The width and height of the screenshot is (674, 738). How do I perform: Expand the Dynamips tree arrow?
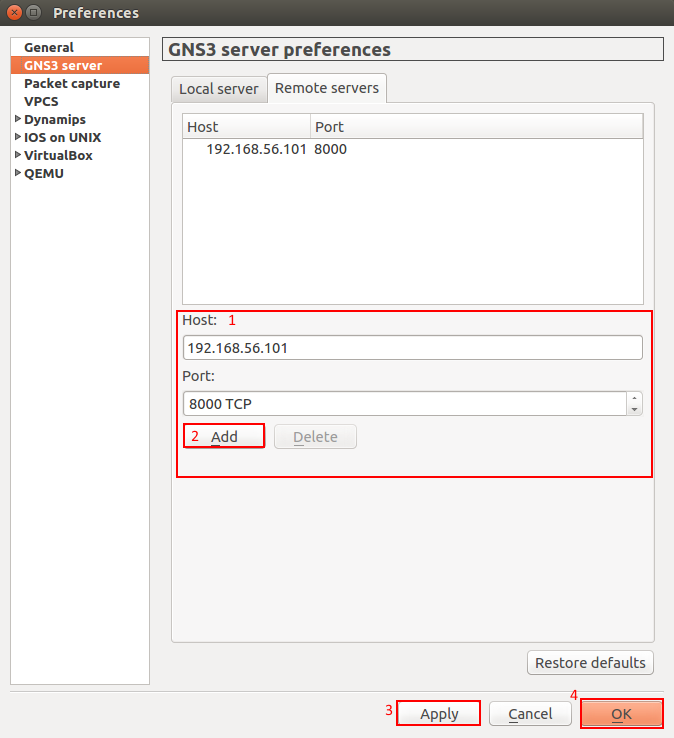(18, 119)
